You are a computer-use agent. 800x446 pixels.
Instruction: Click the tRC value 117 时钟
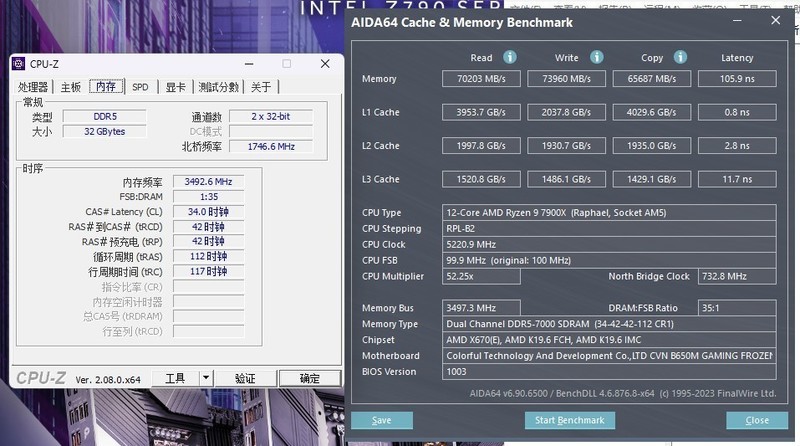click(x=208, y=271)
